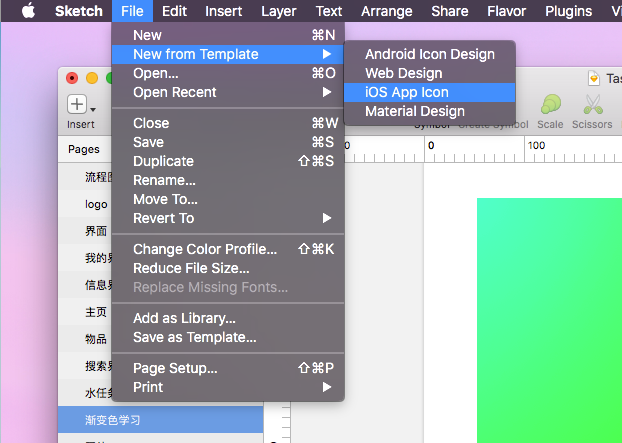The width and height of the screenshot is (622, 443).
Task: Click the green gradient rectangle on canvas
Action: click(x=549, y=320)
